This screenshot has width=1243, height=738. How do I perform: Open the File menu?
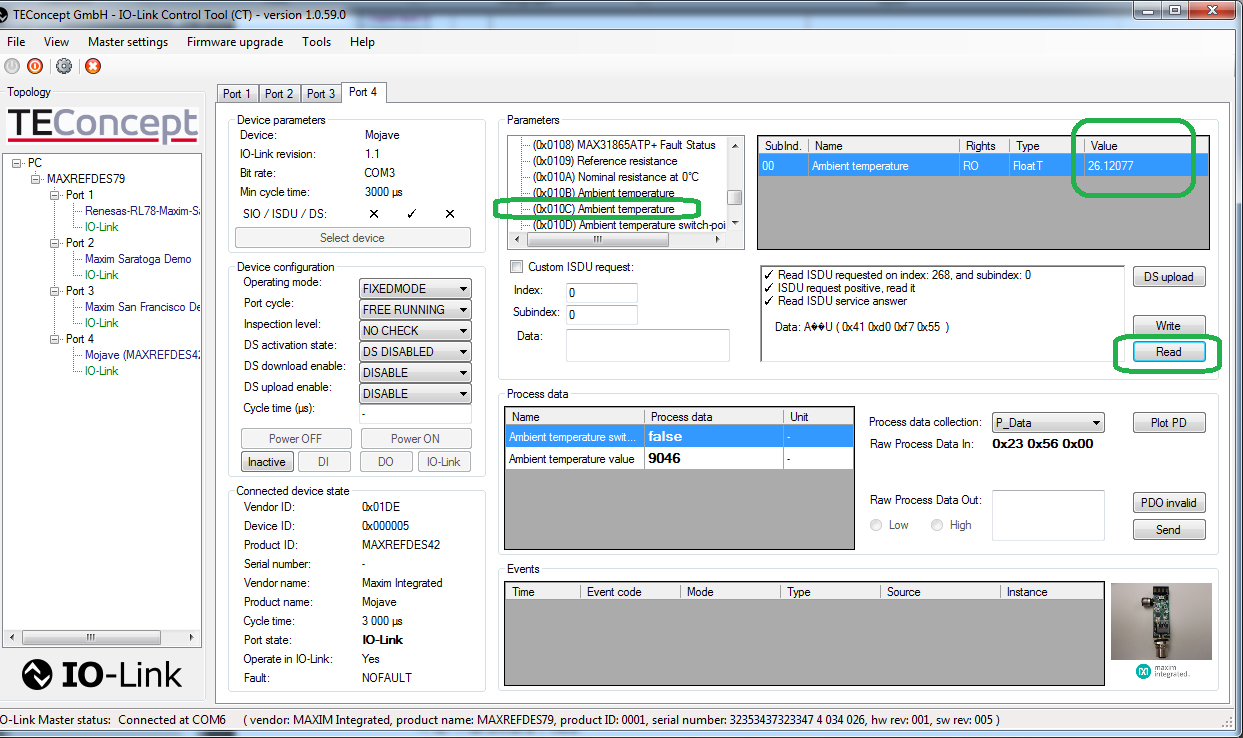point(16,42)
